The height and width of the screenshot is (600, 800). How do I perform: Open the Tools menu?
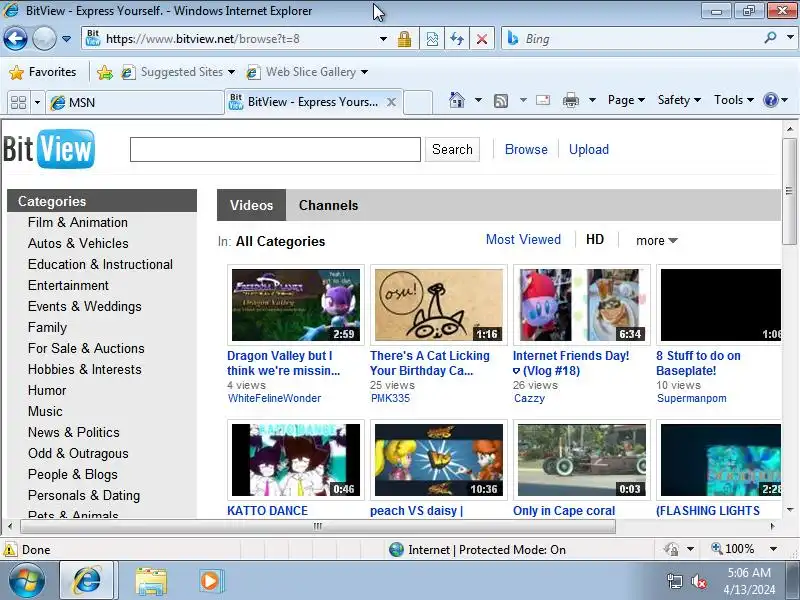coord(734,100)
